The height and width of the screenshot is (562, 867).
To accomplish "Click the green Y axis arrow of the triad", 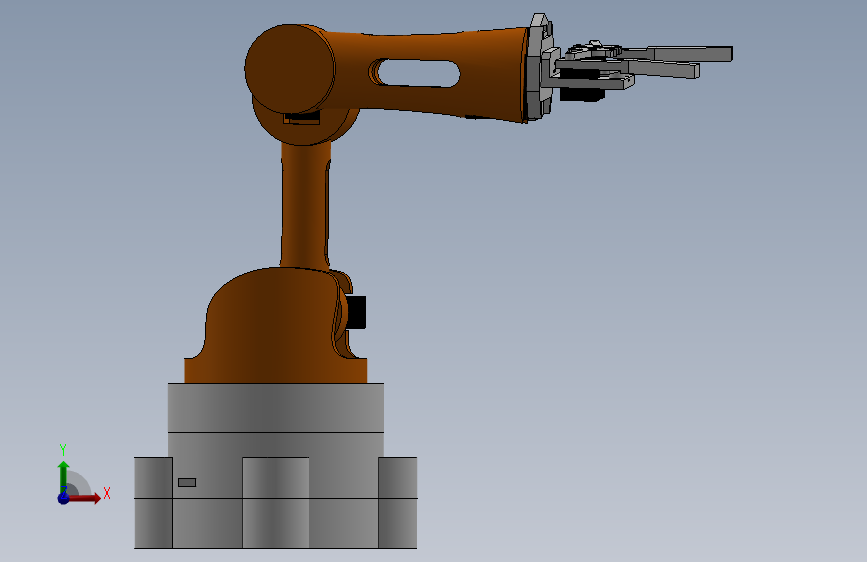I will point(64,477).
